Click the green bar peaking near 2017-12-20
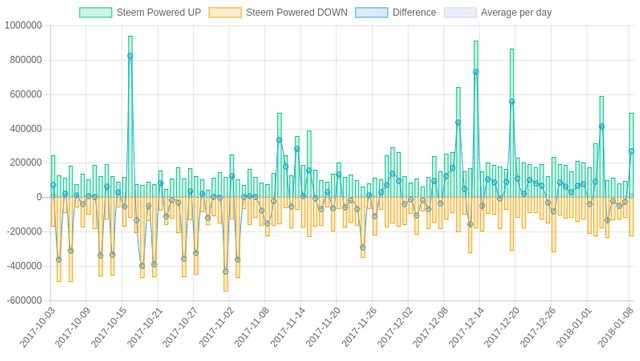 coord(512,123)
